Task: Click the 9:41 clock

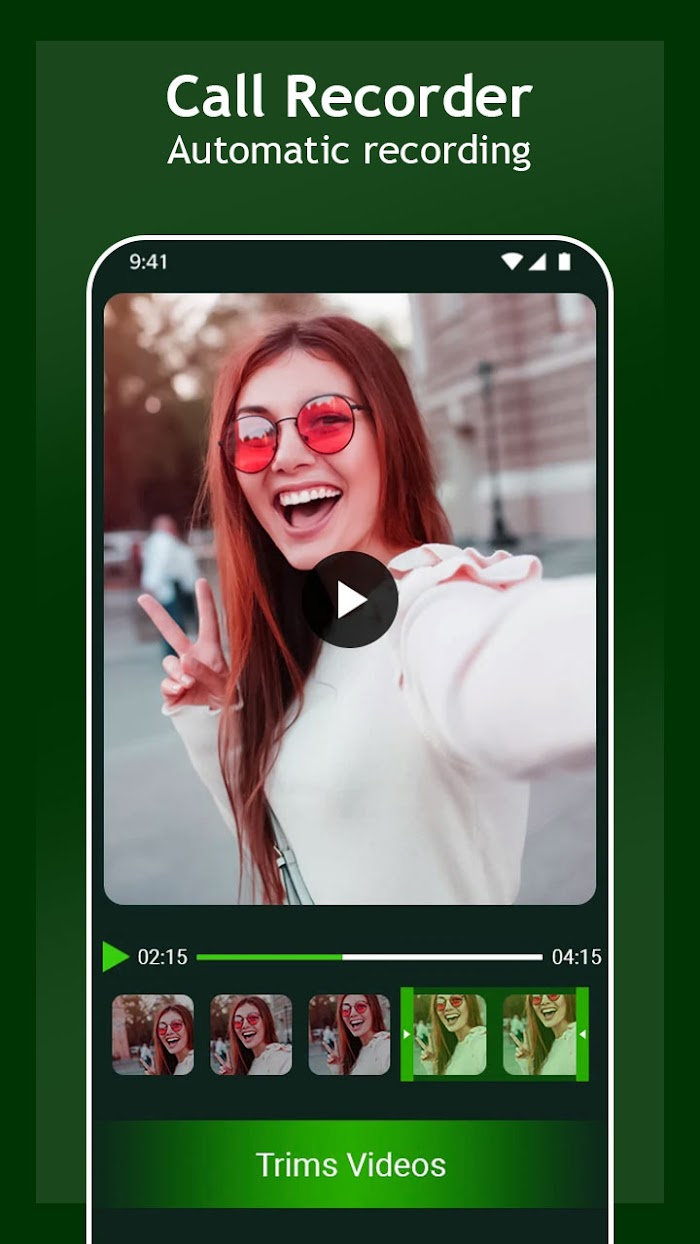Action: [149, 262]
